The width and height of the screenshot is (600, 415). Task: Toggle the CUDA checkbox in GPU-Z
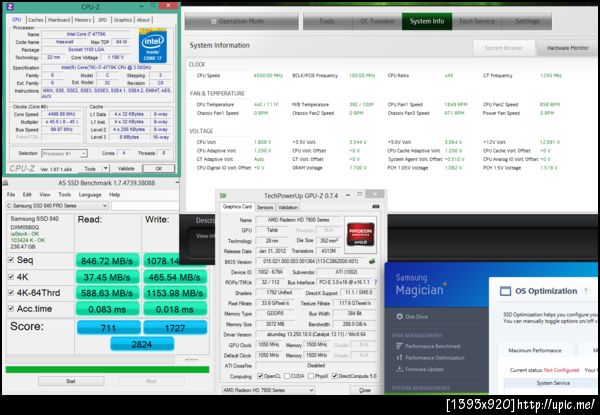tap(287, 376)
